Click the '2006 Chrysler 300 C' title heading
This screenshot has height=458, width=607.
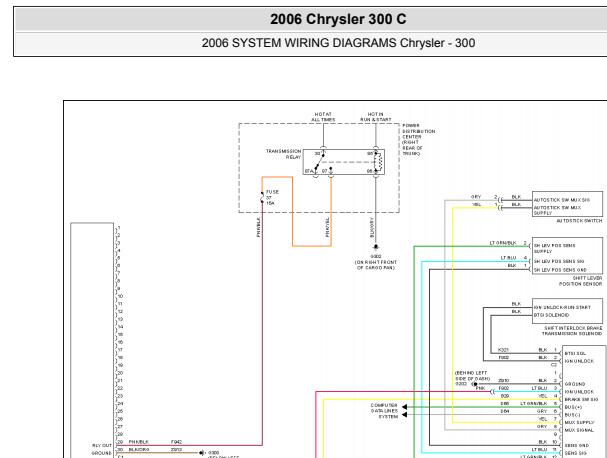(x=338, y=19)
